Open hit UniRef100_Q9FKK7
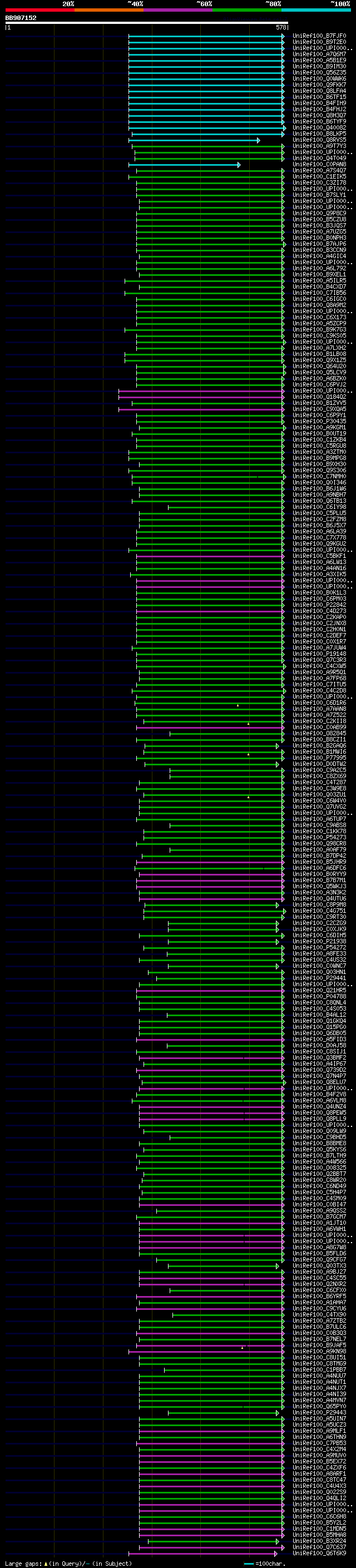This screenshot has width=356, height=1568. (x=319, y=85)
